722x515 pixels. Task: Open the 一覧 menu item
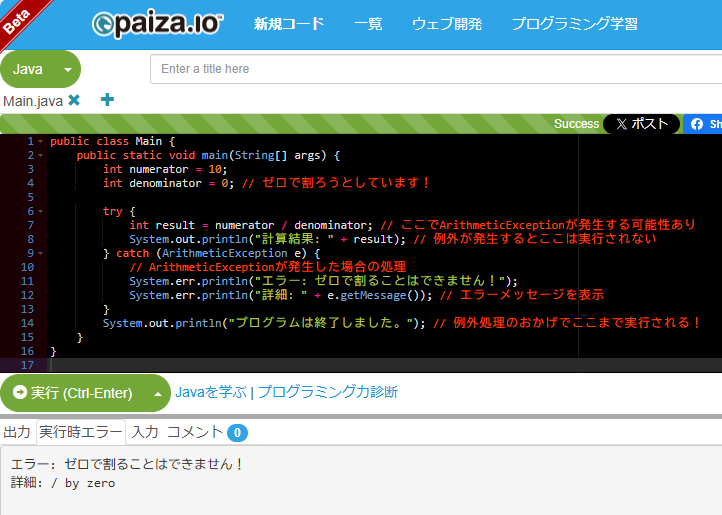368,24
